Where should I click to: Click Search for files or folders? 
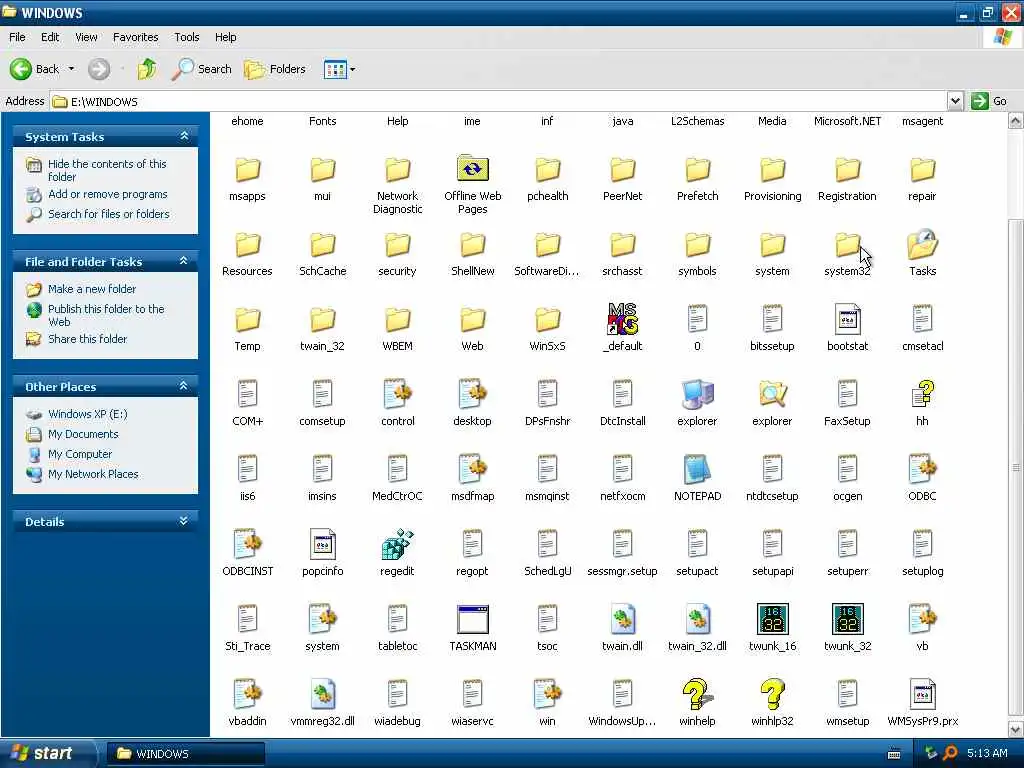pyautogui.click(x=108, y=214)
